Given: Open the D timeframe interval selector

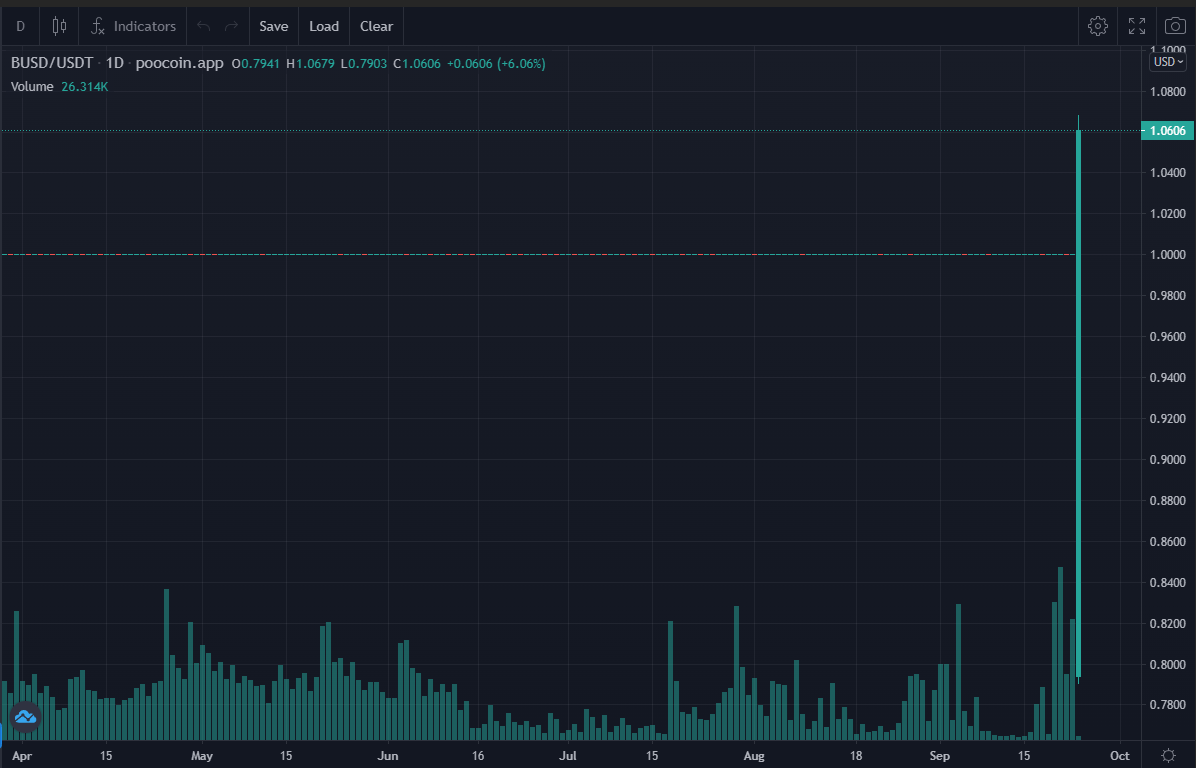Looking at the screenshot, I should [x=21, y=26].
